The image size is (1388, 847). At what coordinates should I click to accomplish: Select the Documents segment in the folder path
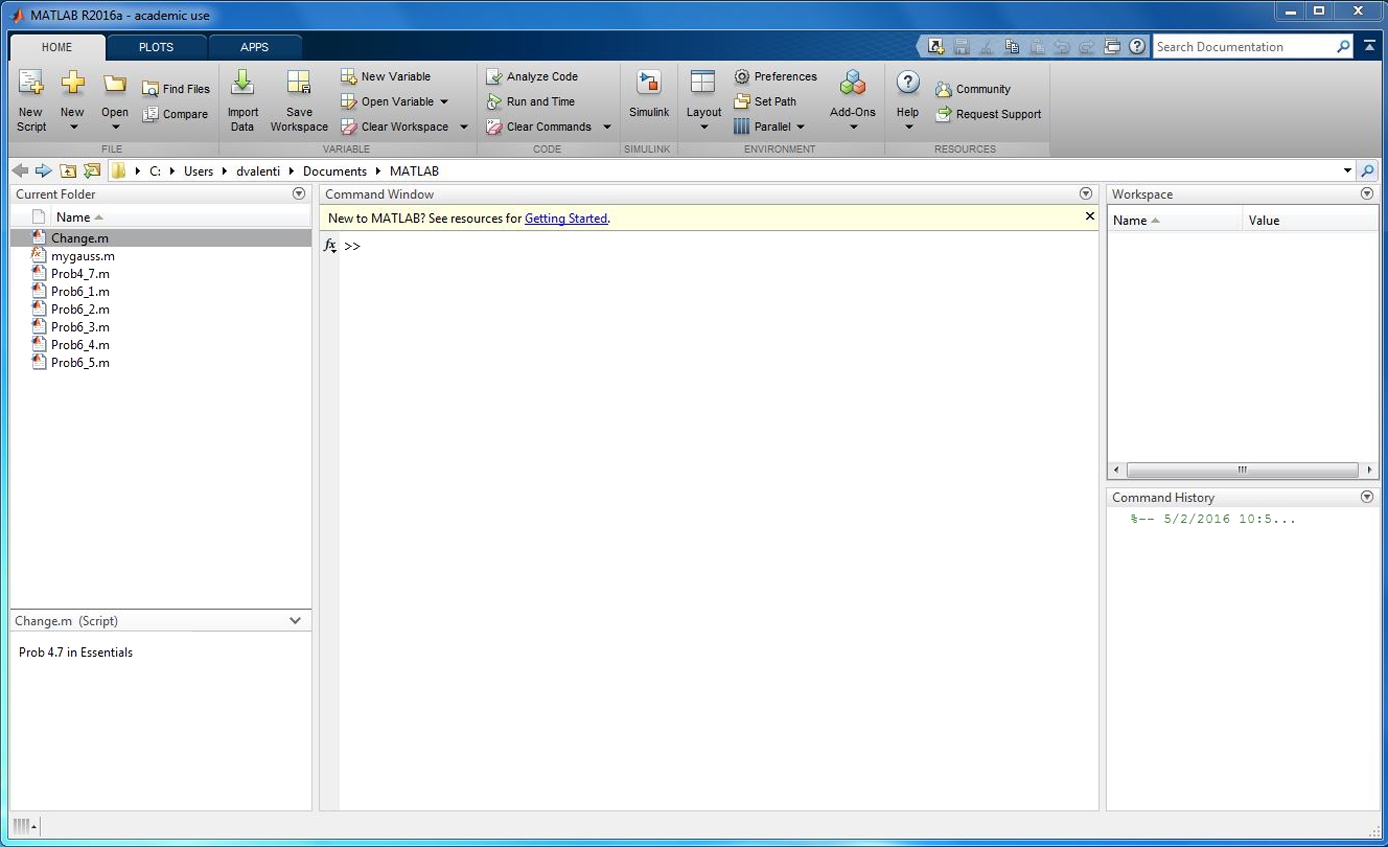[335, 171]
